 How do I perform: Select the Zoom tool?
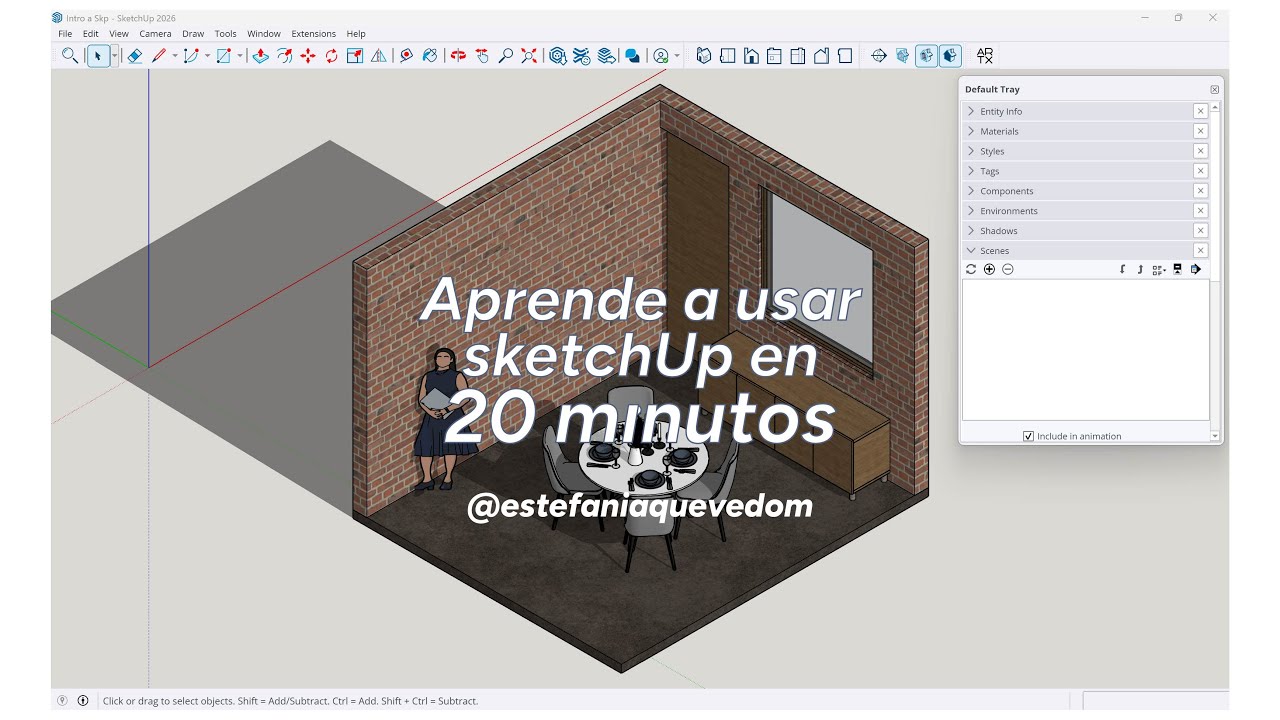506,56
